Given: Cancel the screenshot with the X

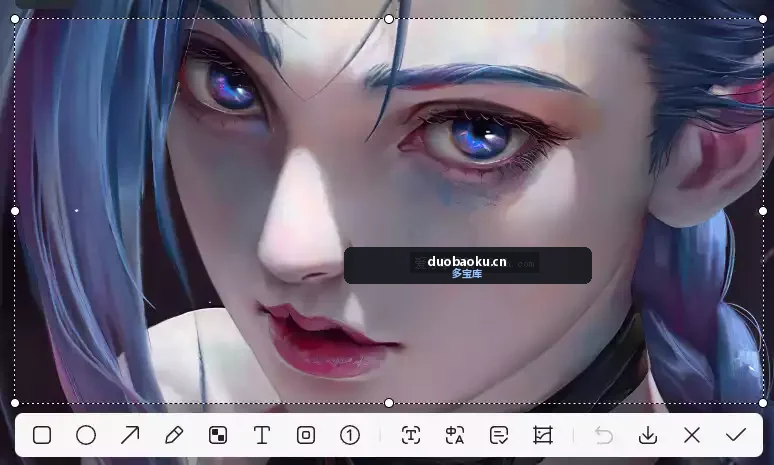Looking at the screenshot, I should tap(692, 435).
